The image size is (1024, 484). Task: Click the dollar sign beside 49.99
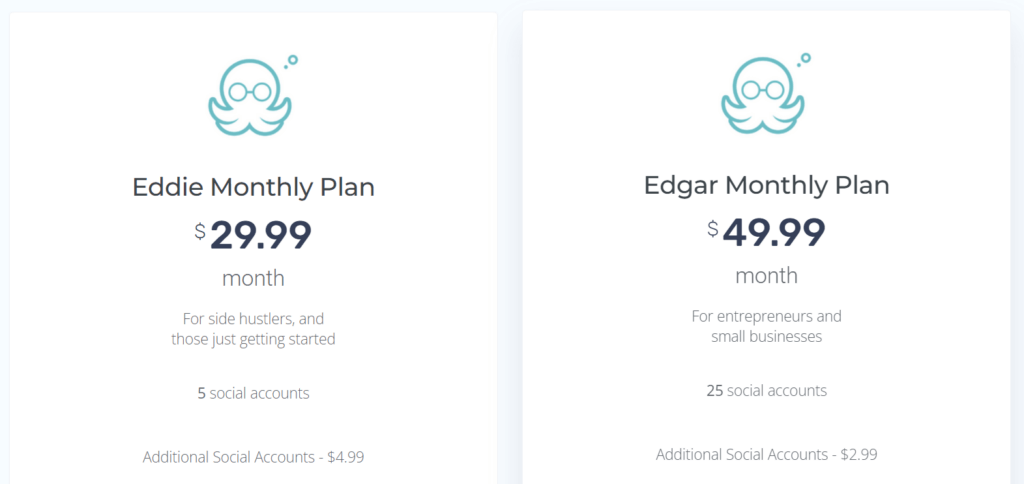[x=713, y=229]
